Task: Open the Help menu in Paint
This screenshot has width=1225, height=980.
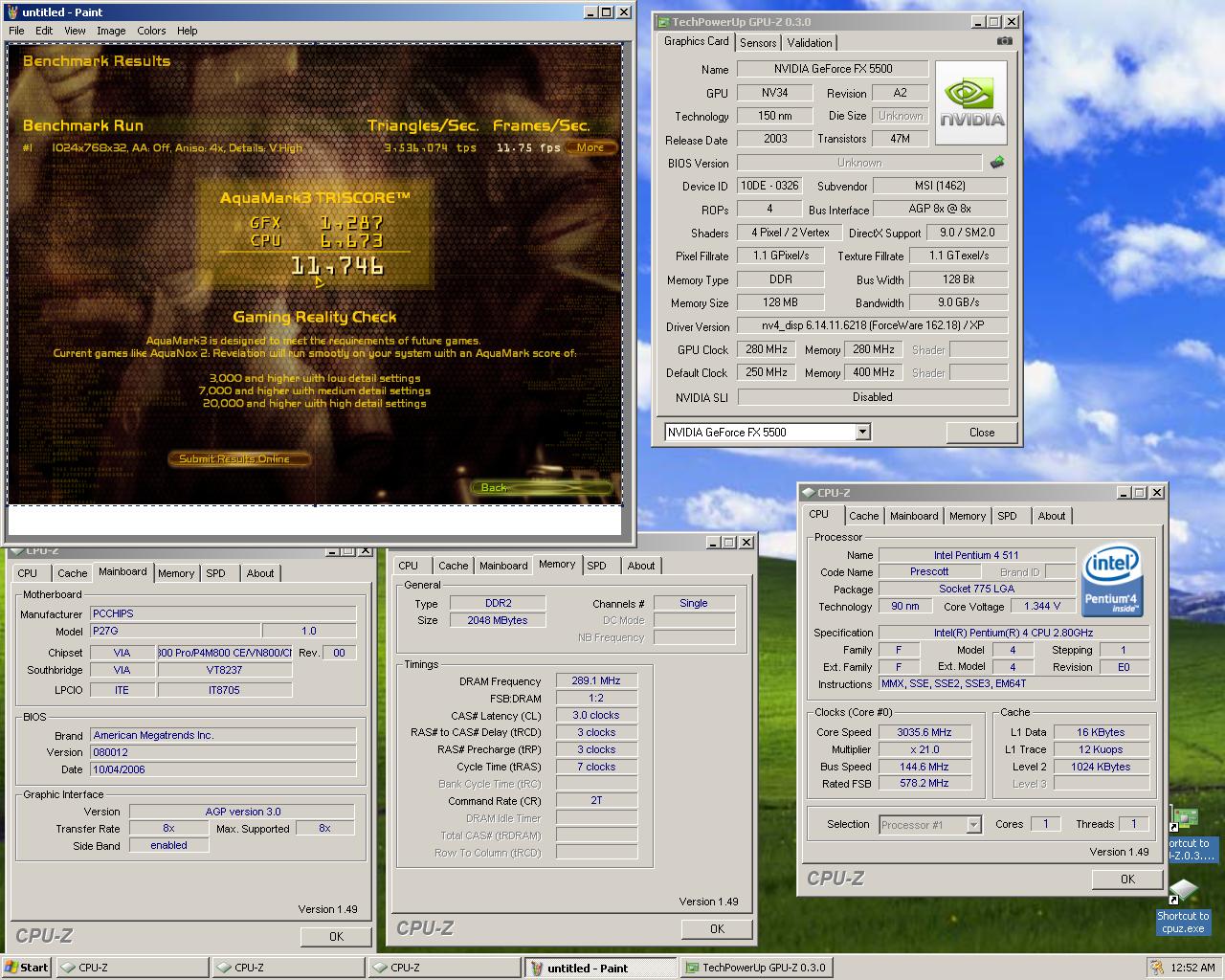Action: pos(188,31)
